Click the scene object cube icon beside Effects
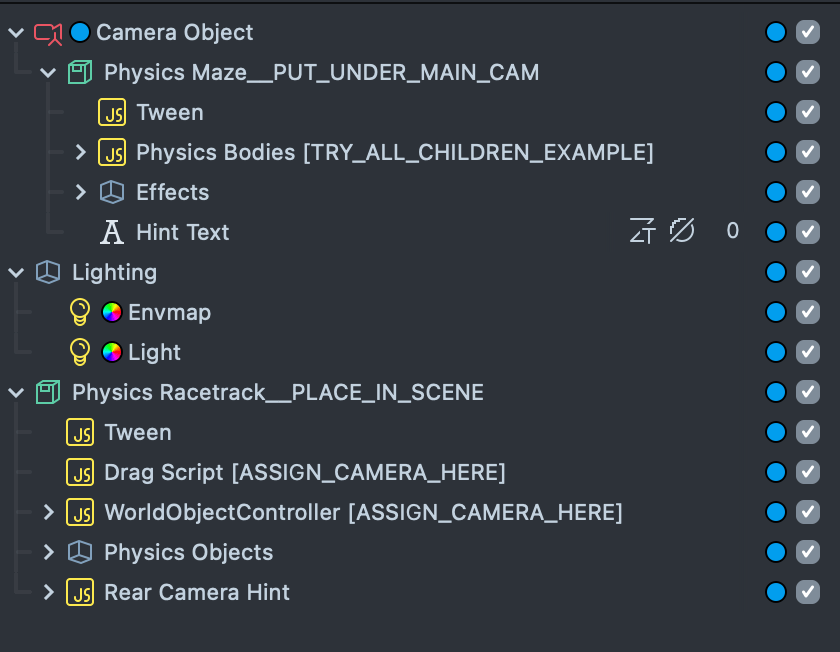 coord(112,192)
